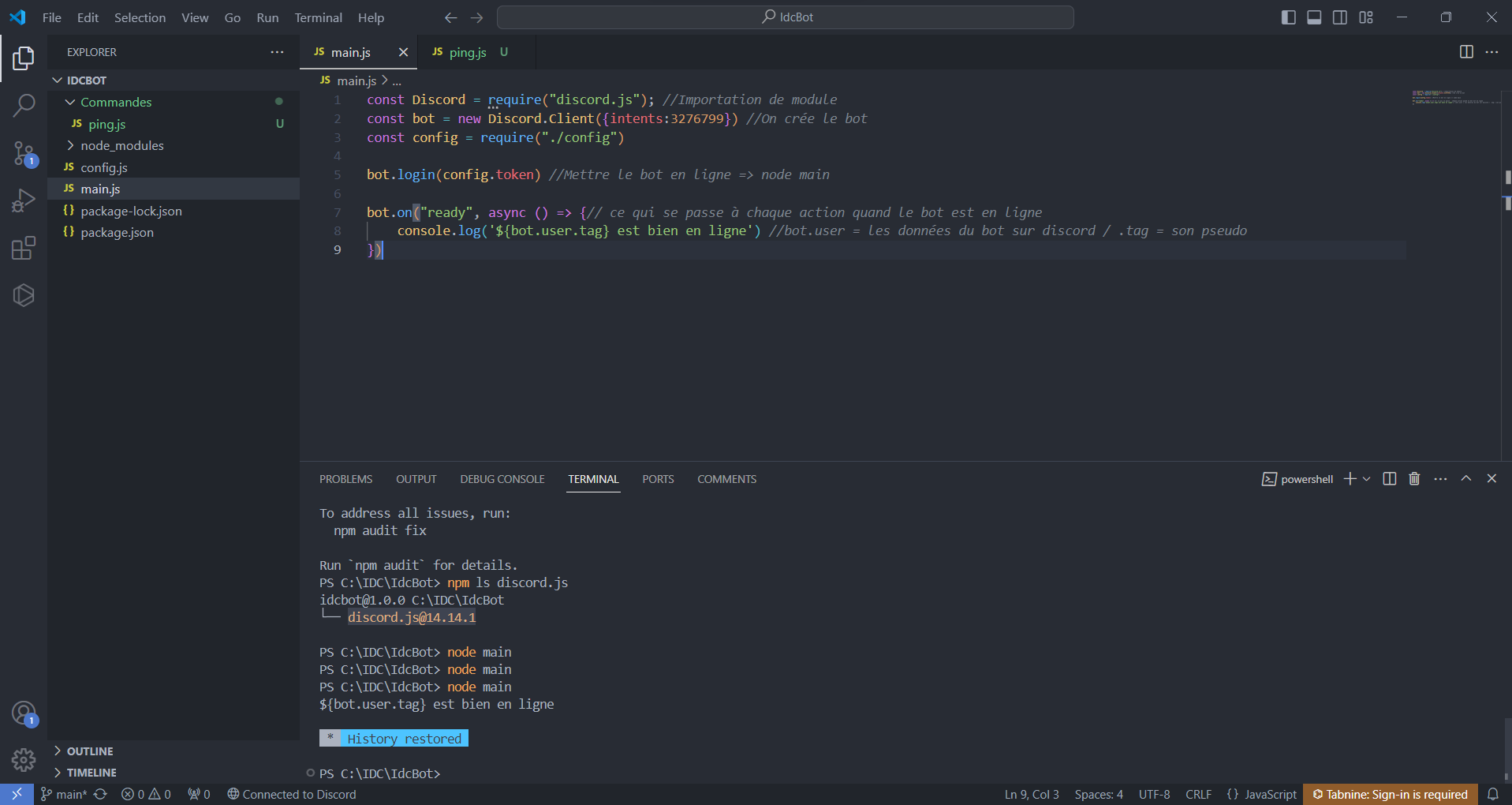1512x805 pixels.
Task: Open the new terminal launch profile dropdown
Action: (1367, 479)
